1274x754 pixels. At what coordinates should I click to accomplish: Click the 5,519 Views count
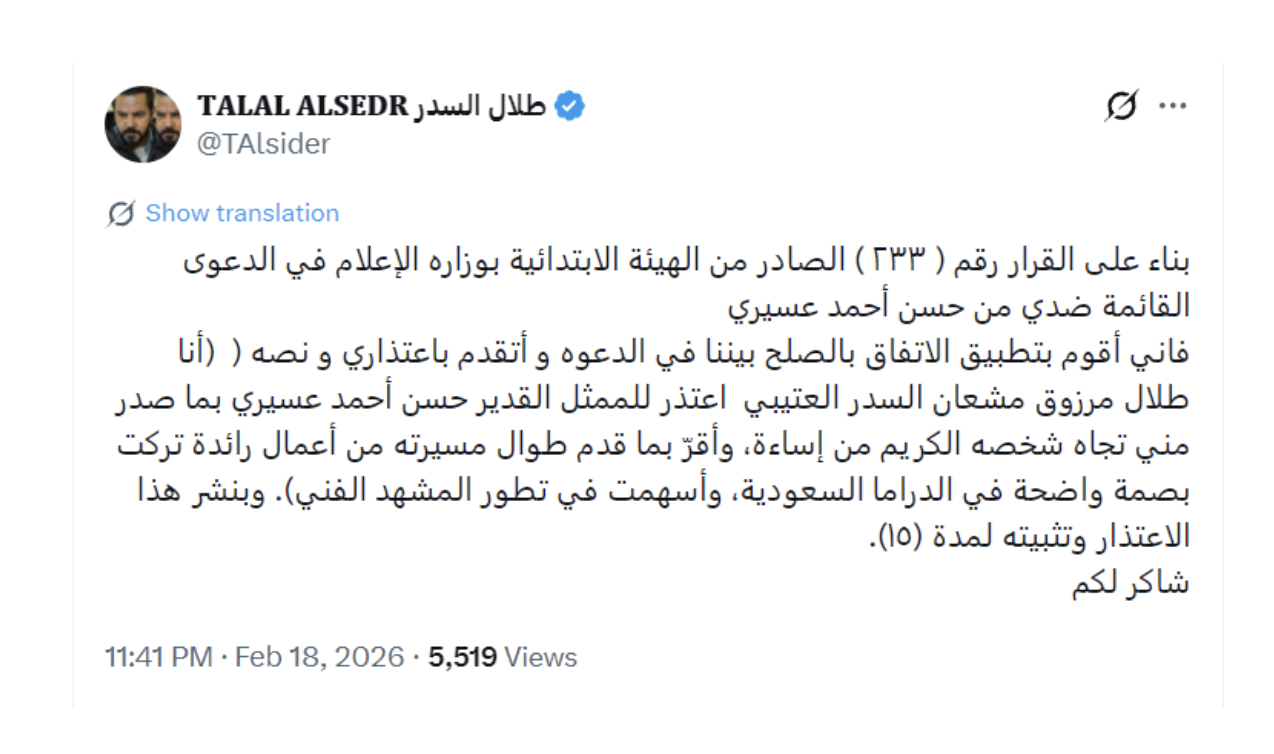(x=503, y=657)
